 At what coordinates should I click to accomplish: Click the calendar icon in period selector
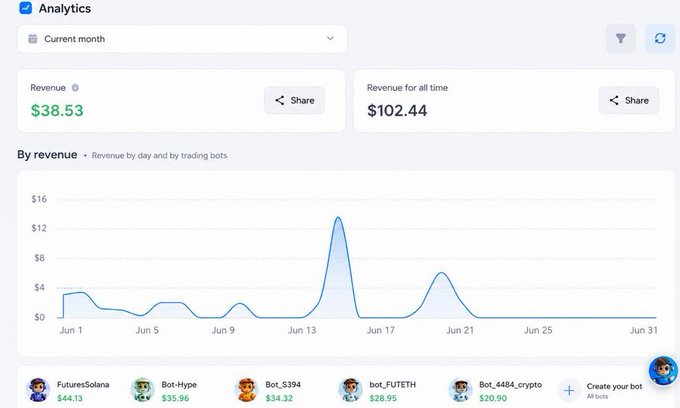[33, 39]
